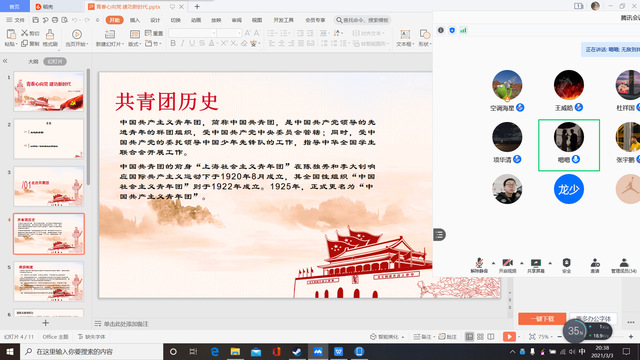Viewport: 640px width, 360px height.
Task: Turn on video in Tencent Meeting
Action: 508,265
